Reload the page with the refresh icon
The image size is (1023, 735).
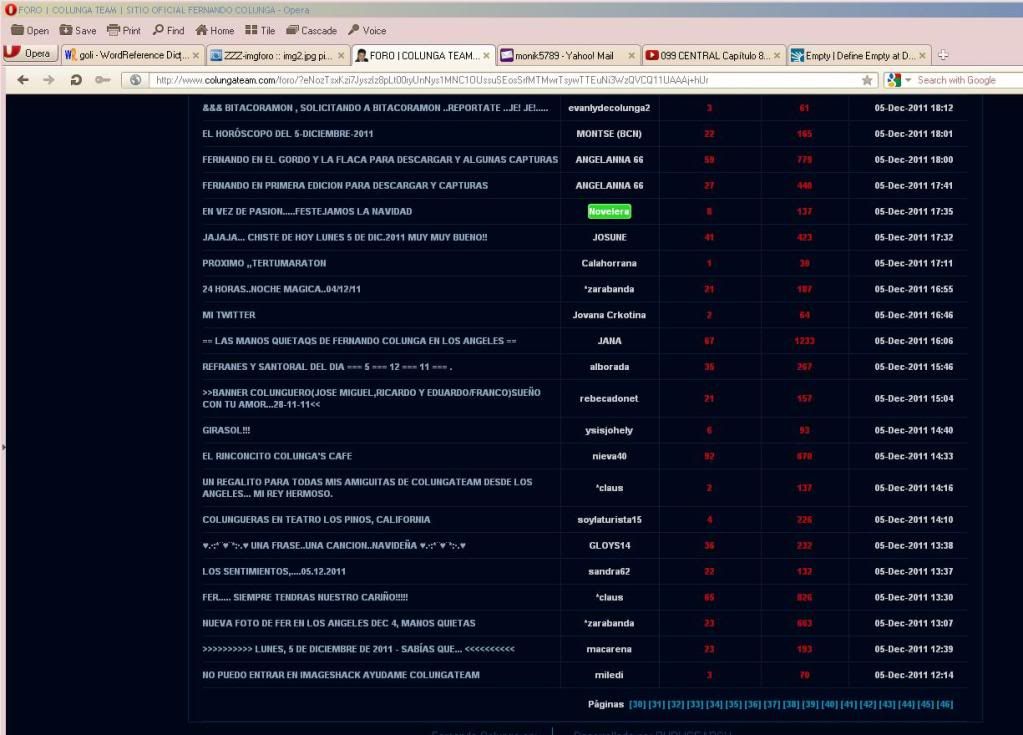[76, 80]
